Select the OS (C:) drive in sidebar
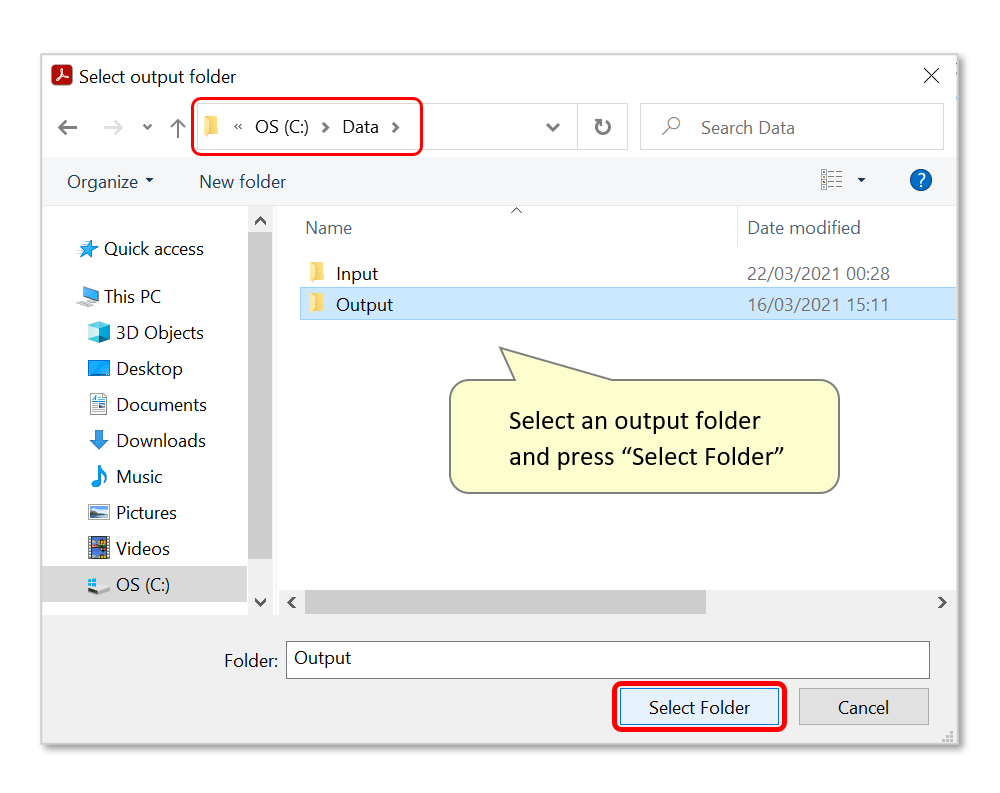1000x793 pixels. click(144, 584)
